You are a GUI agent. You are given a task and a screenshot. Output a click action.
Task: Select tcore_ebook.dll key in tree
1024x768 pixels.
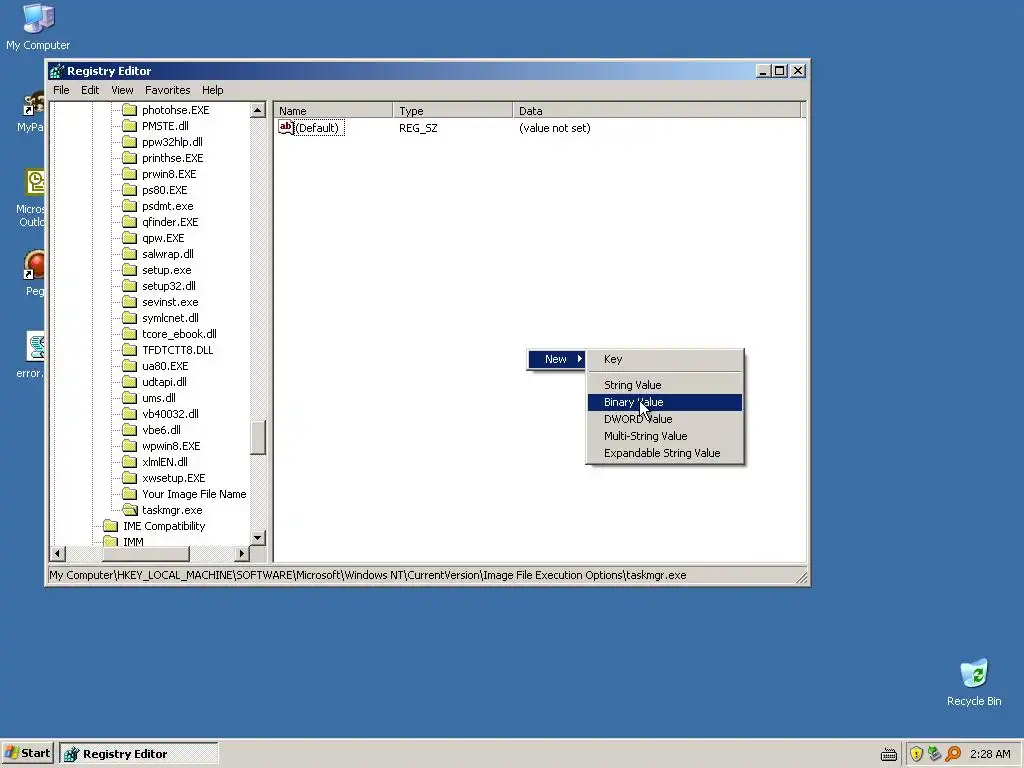(179, 334)
